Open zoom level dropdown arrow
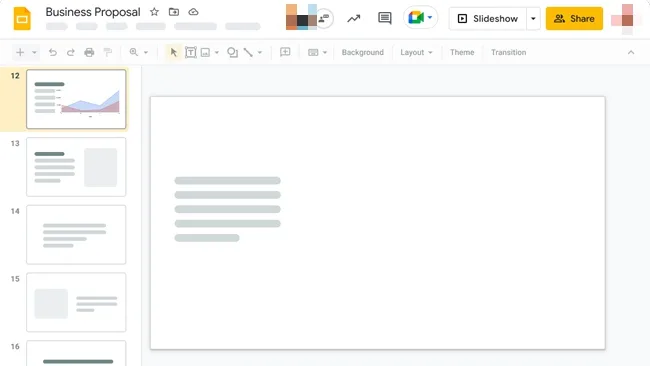Image resolution: width=650 pixels, height=366 pixels. 146,53
